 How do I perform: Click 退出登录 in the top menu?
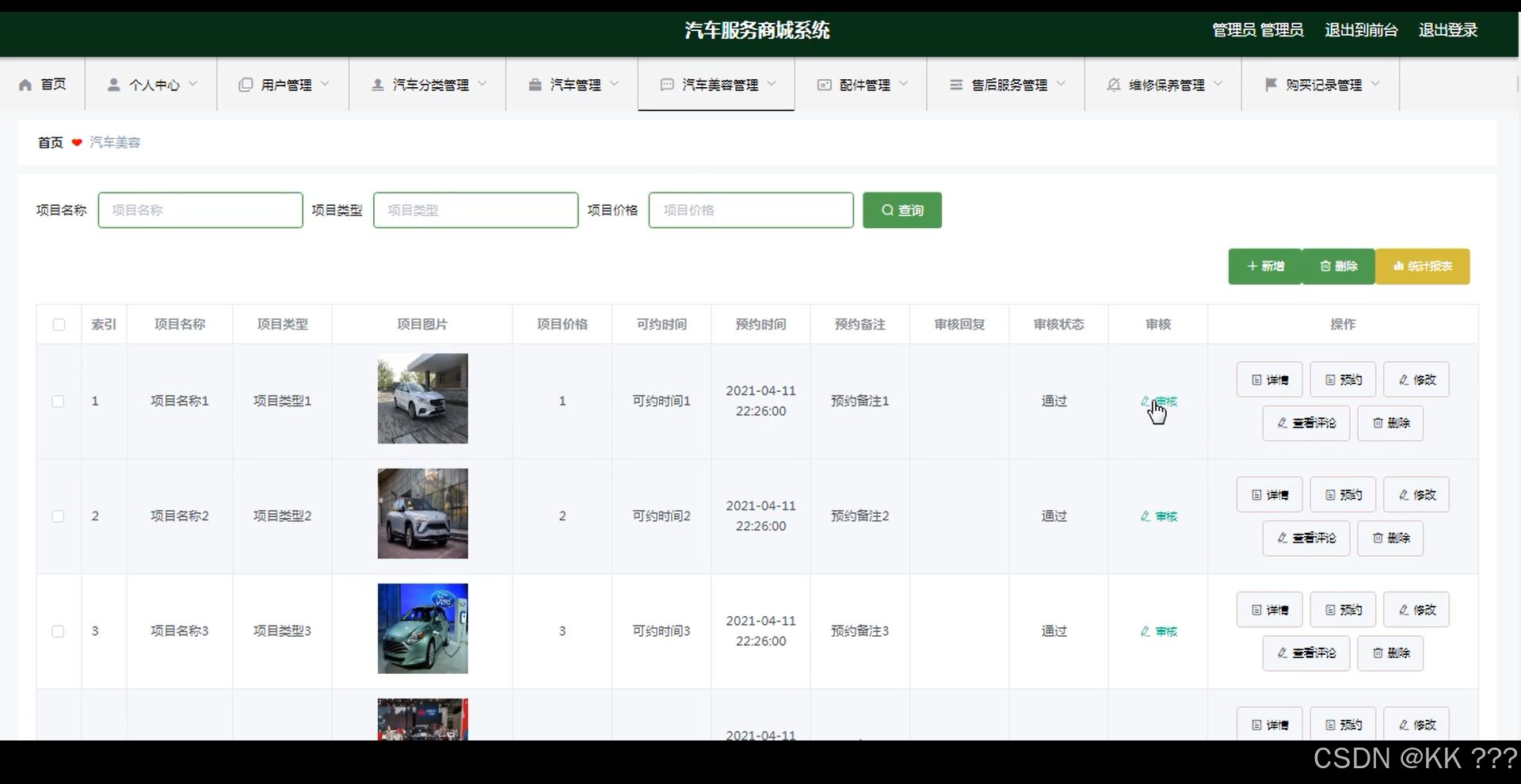coord(1448,30)
